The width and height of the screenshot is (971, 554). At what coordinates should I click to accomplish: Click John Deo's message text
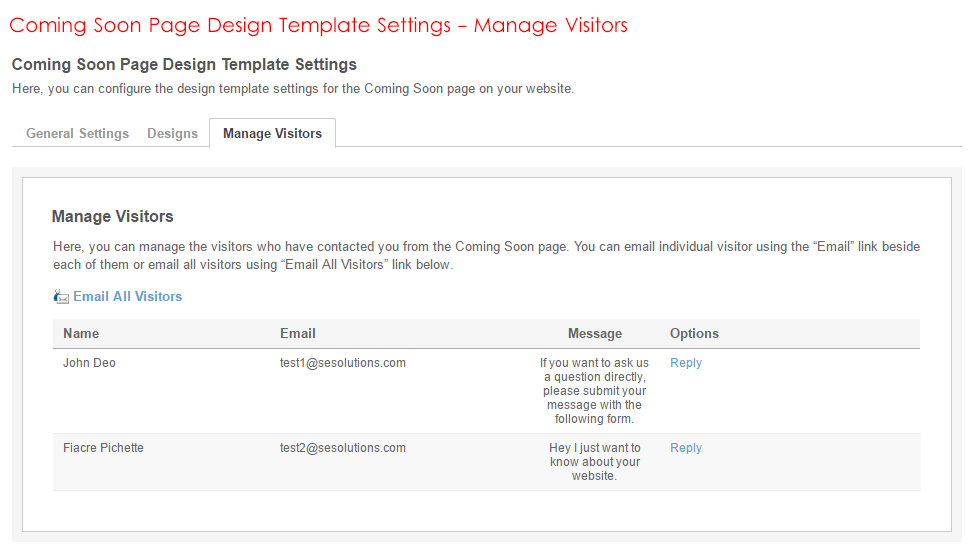click(594, 391)
